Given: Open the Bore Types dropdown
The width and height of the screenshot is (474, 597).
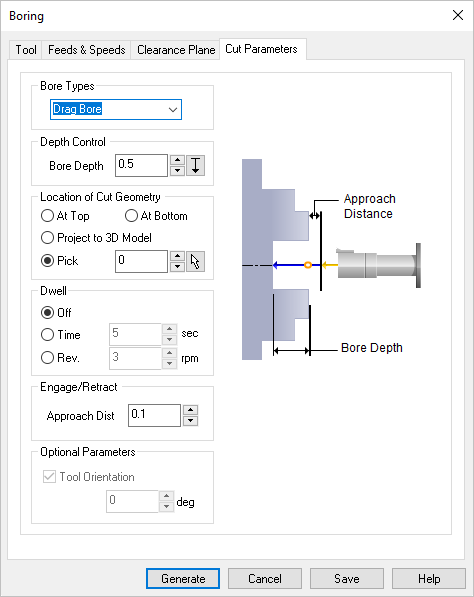Looking at the screenshot, I should pyautogui.click(x=116, y=110).
